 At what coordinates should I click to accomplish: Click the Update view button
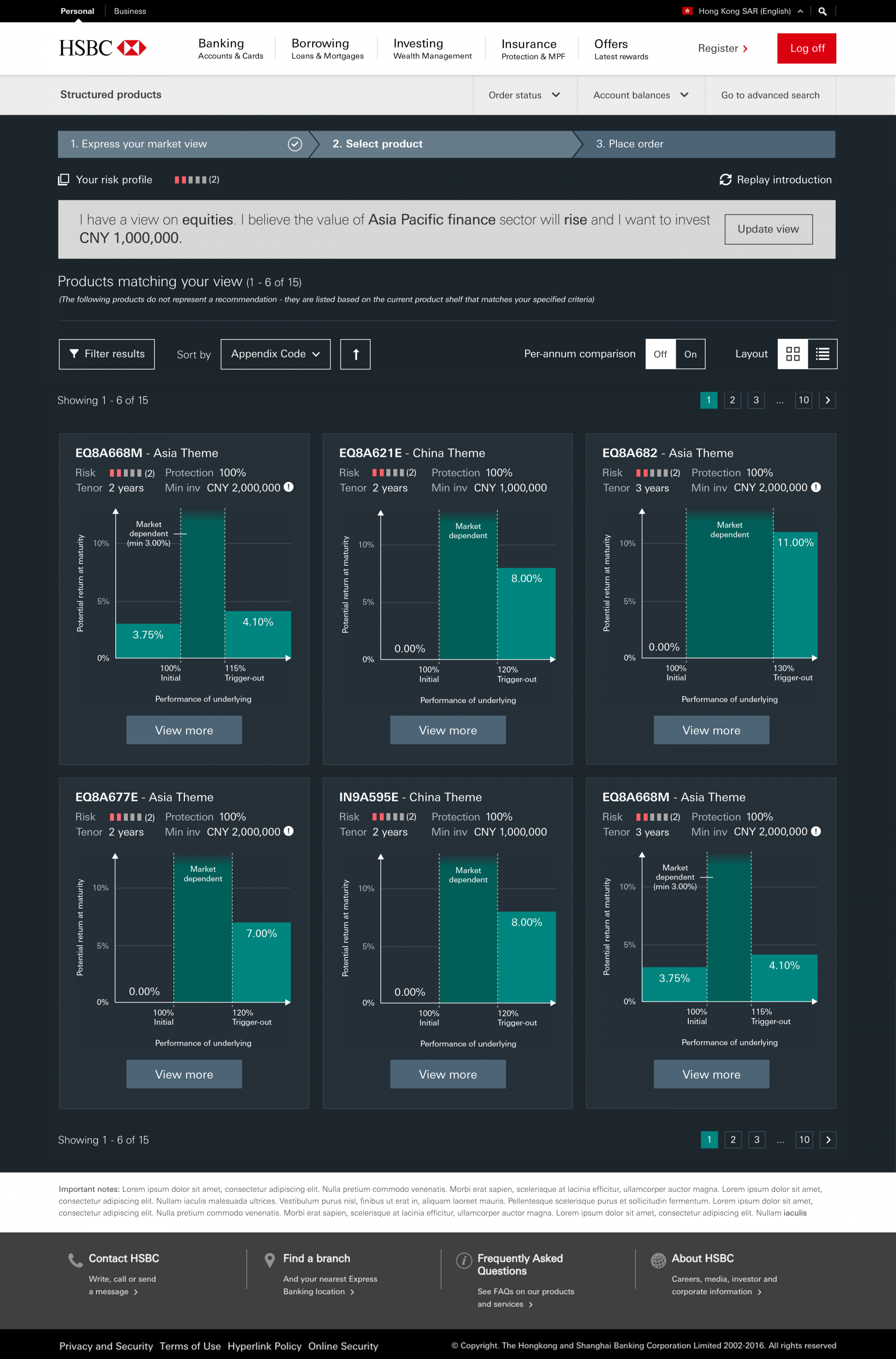click(x=768, y=229)
